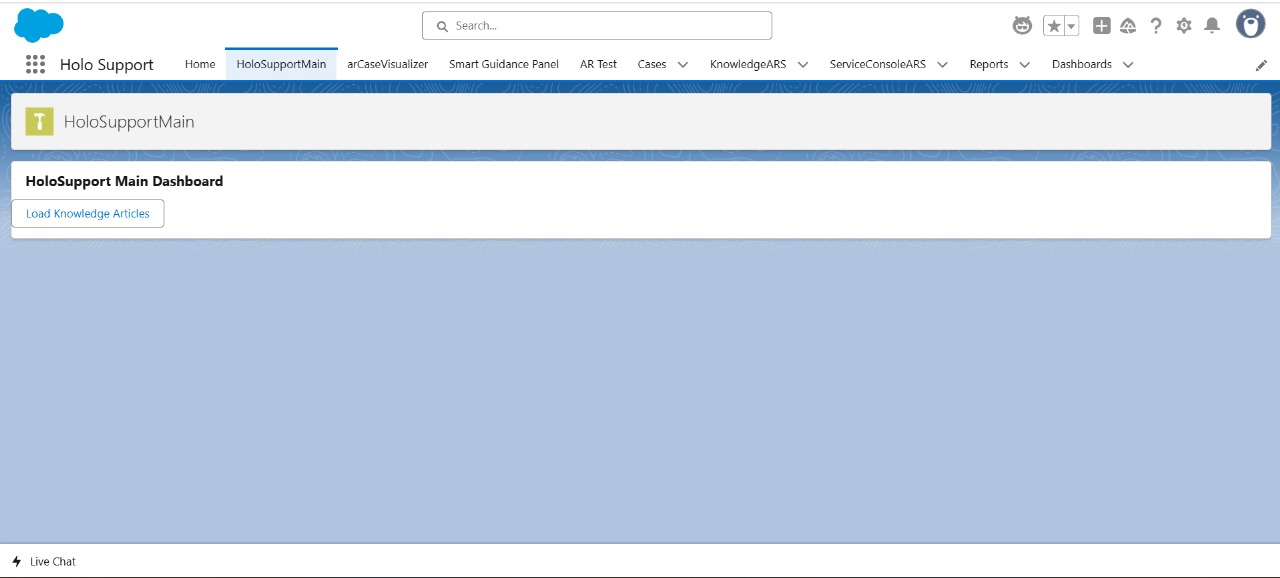Open the Reports tab
Viewport: 1280px width, 578px height.
click(989, 64)
